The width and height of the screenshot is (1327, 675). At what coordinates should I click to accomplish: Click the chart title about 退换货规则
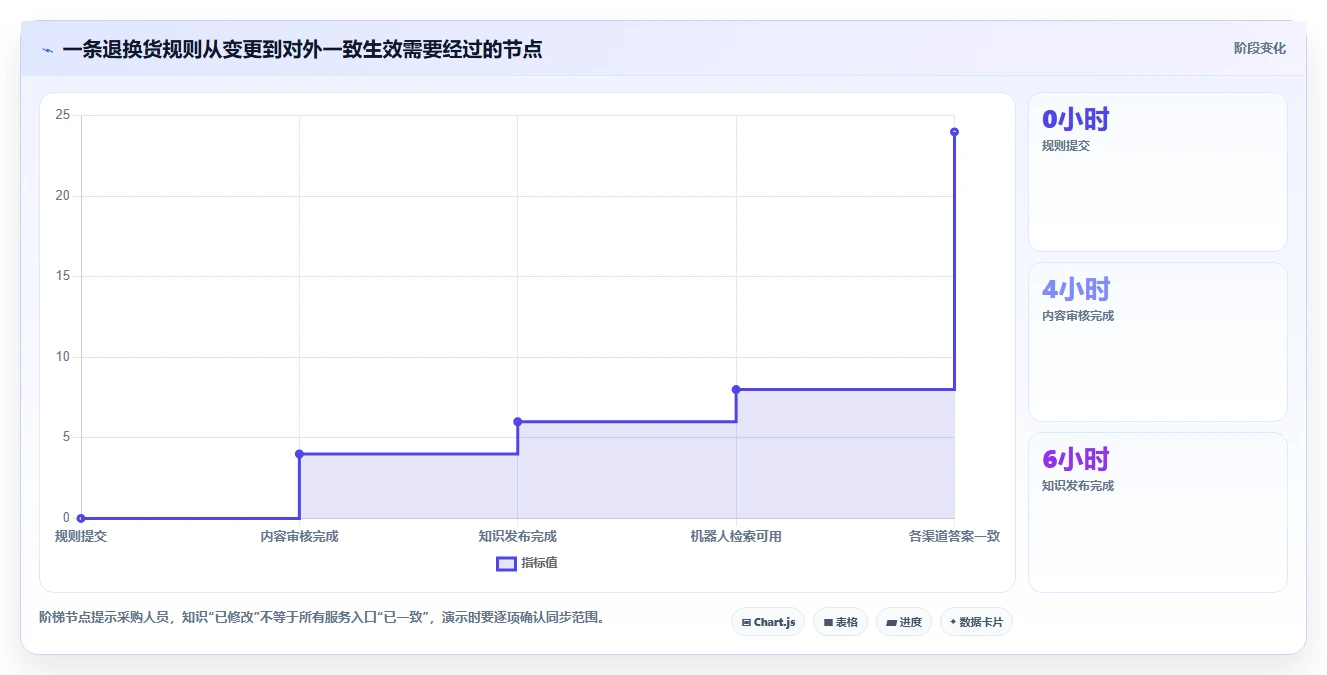(x=302, y=49)
